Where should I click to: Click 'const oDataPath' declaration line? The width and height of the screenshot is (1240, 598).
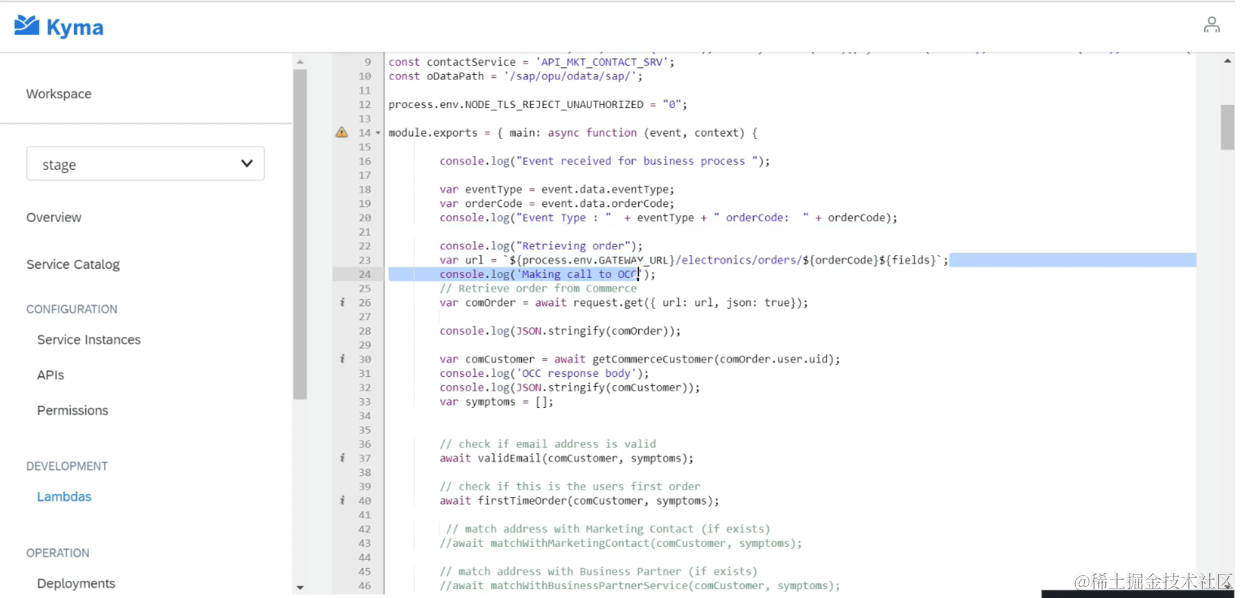[x=515, y=75]
